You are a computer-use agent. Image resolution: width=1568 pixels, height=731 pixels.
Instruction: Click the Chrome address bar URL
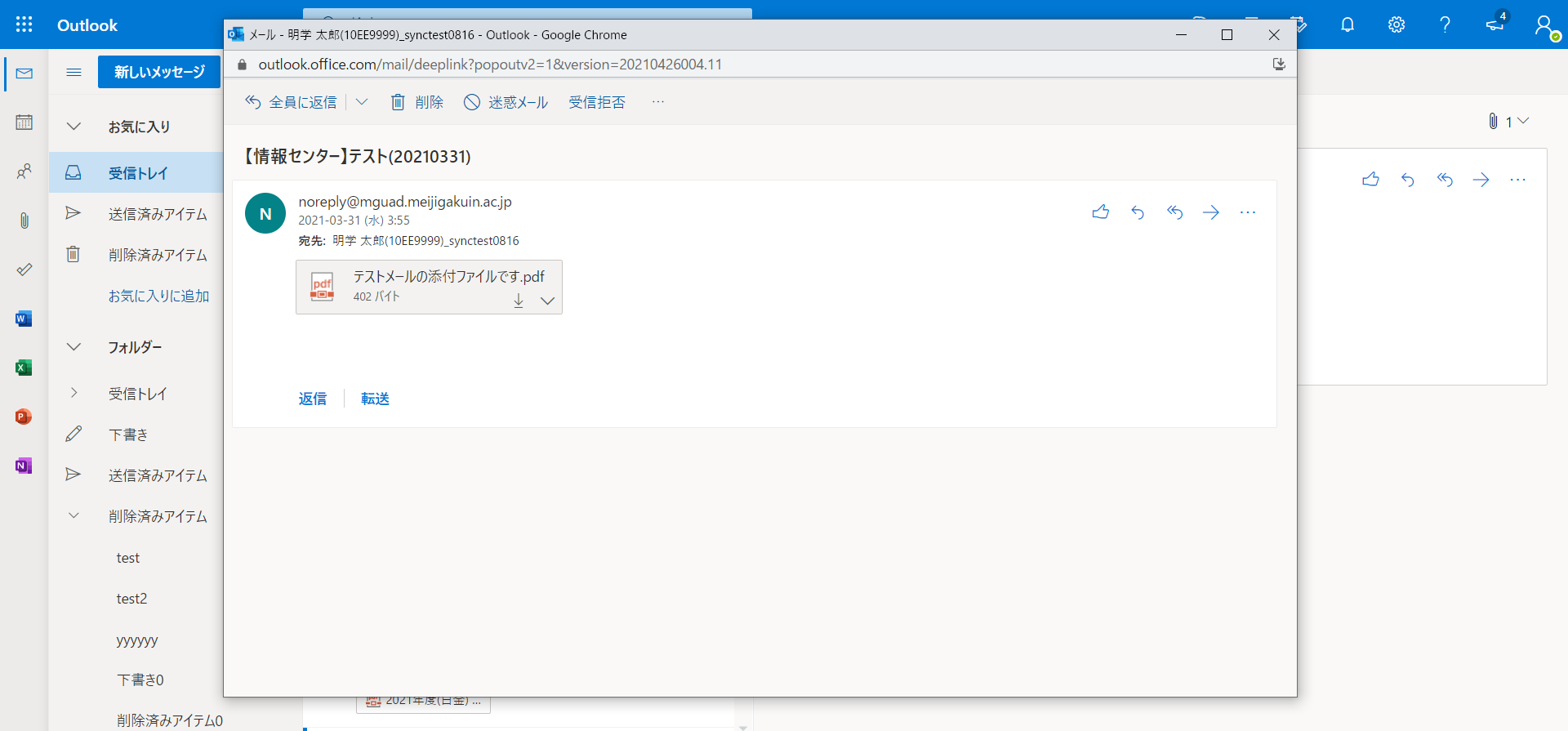point(490,65)
